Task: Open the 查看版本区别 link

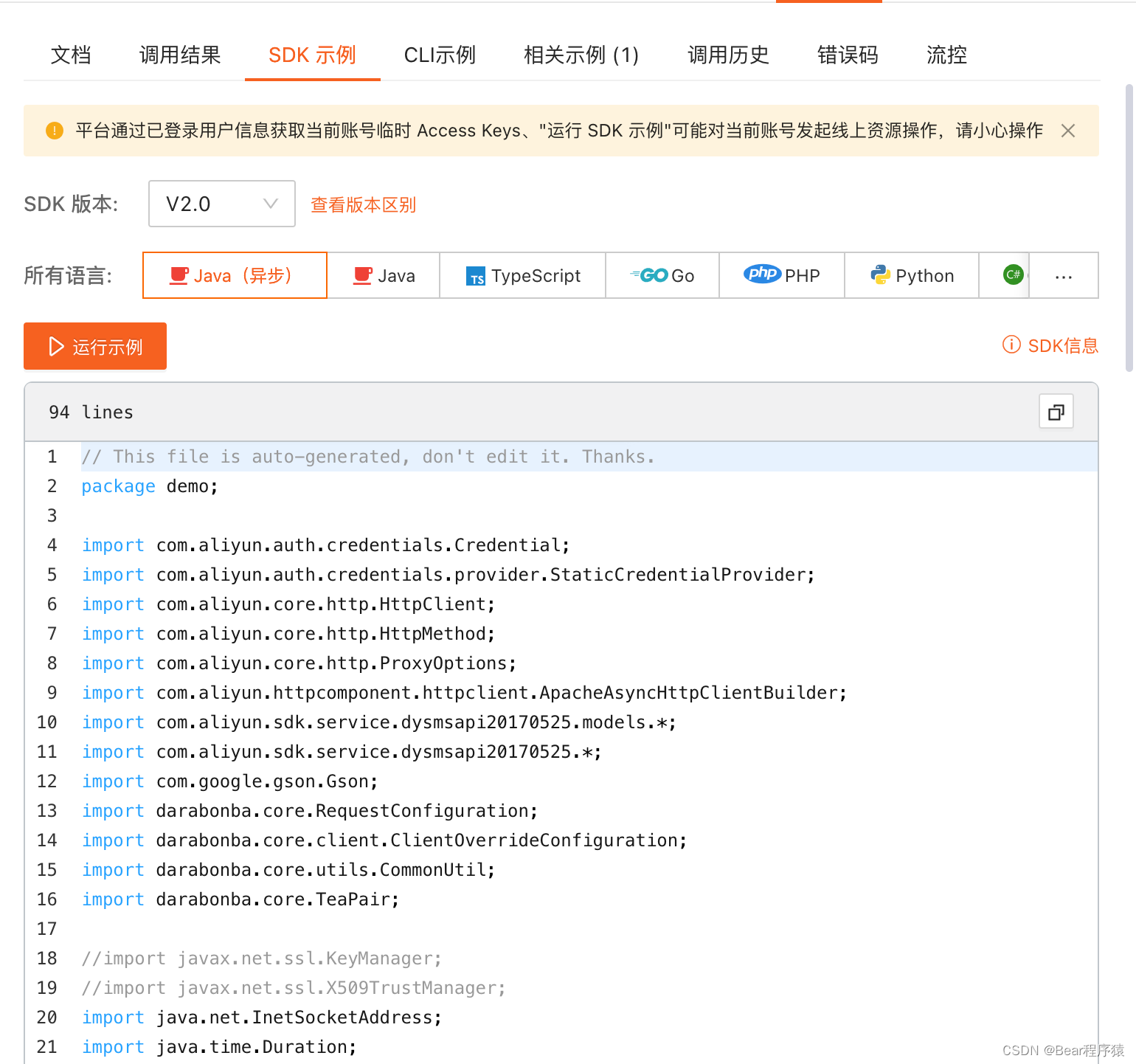Action: tap(362, 204)
